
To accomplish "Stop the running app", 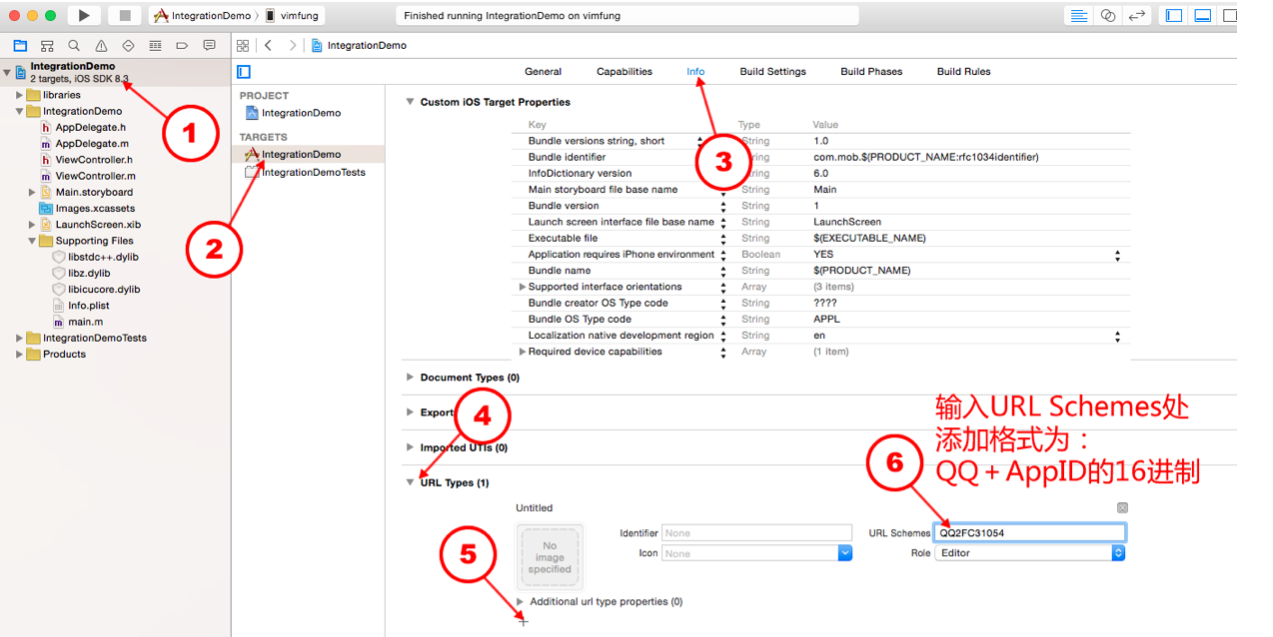I will (124, 15).
